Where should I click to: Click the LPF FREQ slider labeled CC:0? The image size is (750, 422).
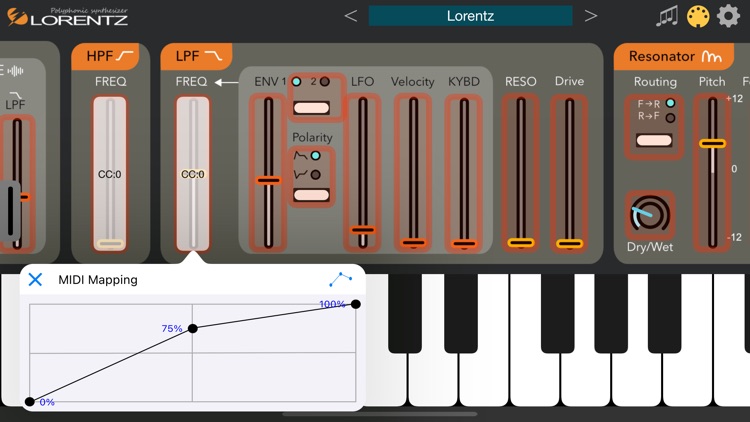pos(193,174)
